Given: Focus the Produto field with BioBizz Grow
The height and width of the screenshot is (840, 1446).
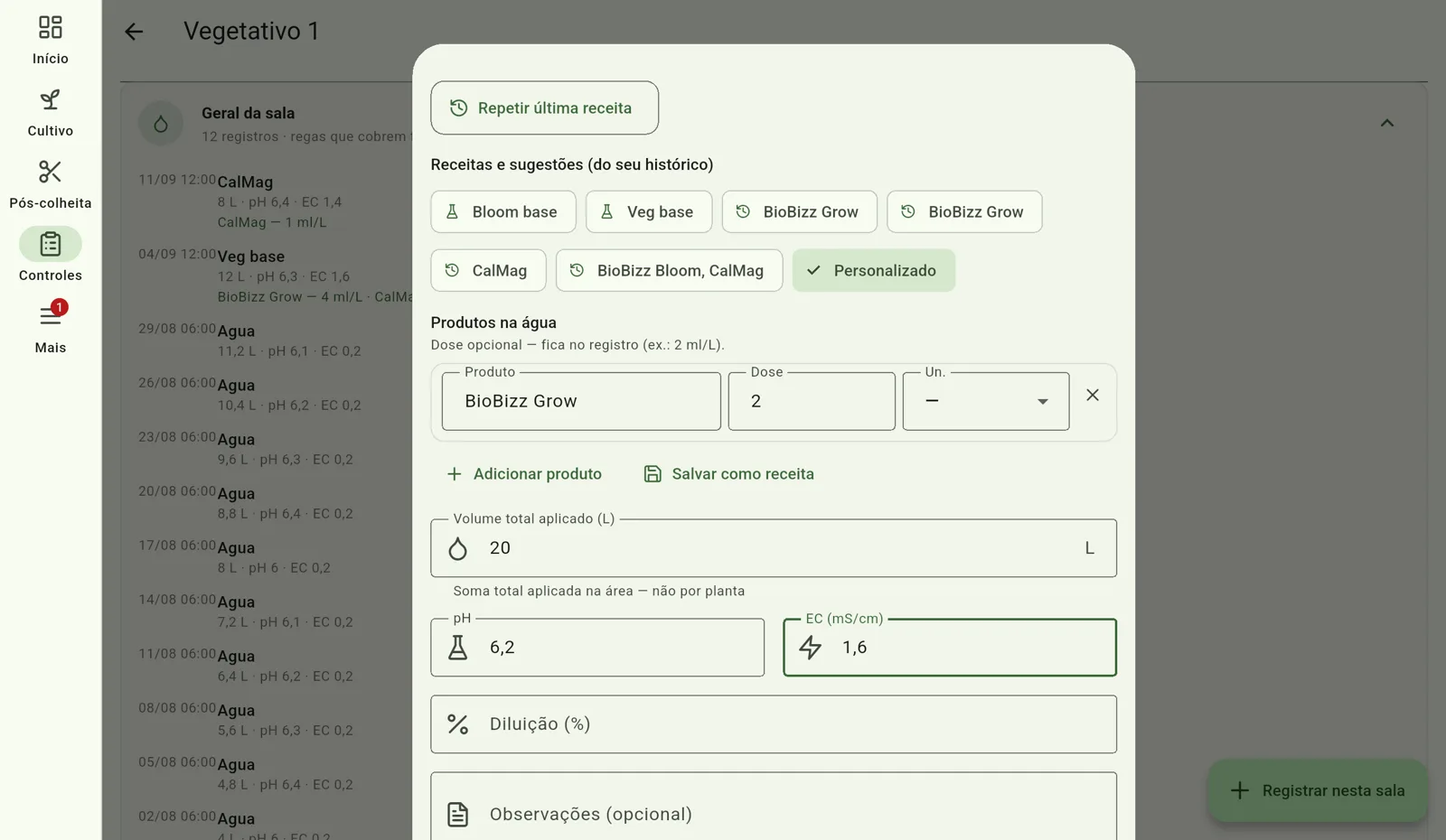Looking at the screenshot, I should (581, 401).
